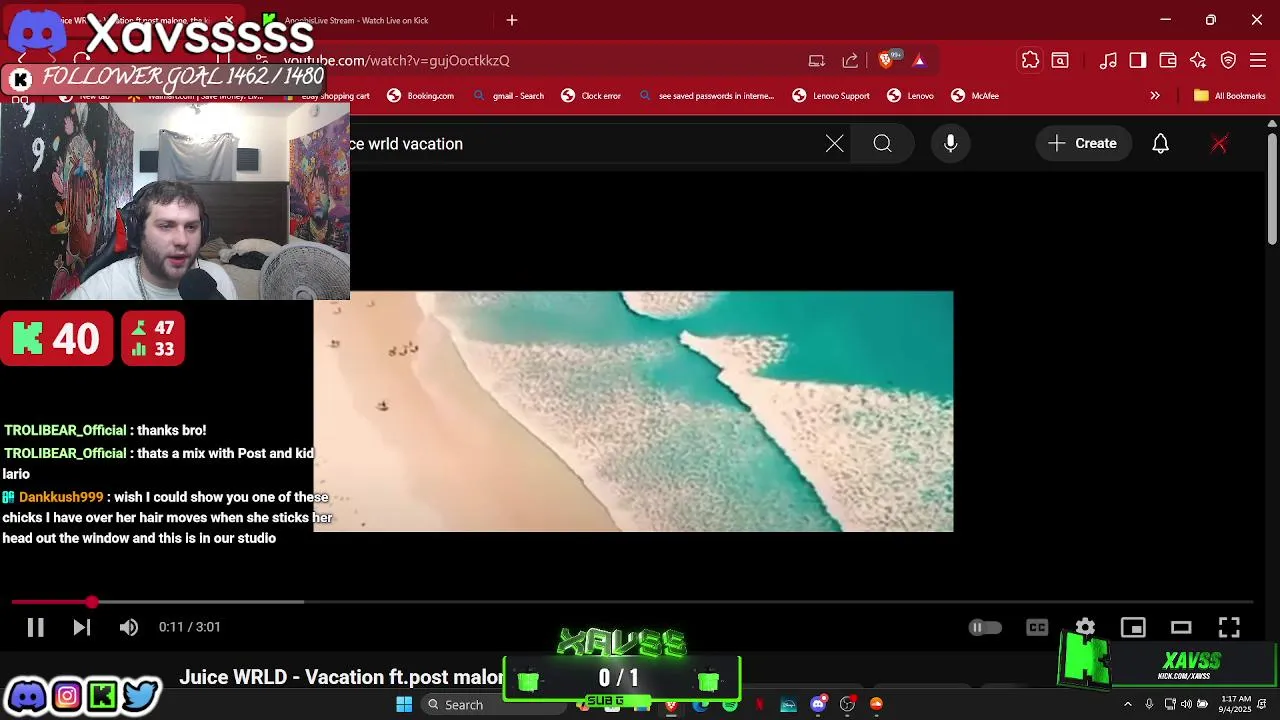The height and width of the screenshot is (720, 1280).
Task: Switch to miniplayer mode
Action: coord(1133,627)
